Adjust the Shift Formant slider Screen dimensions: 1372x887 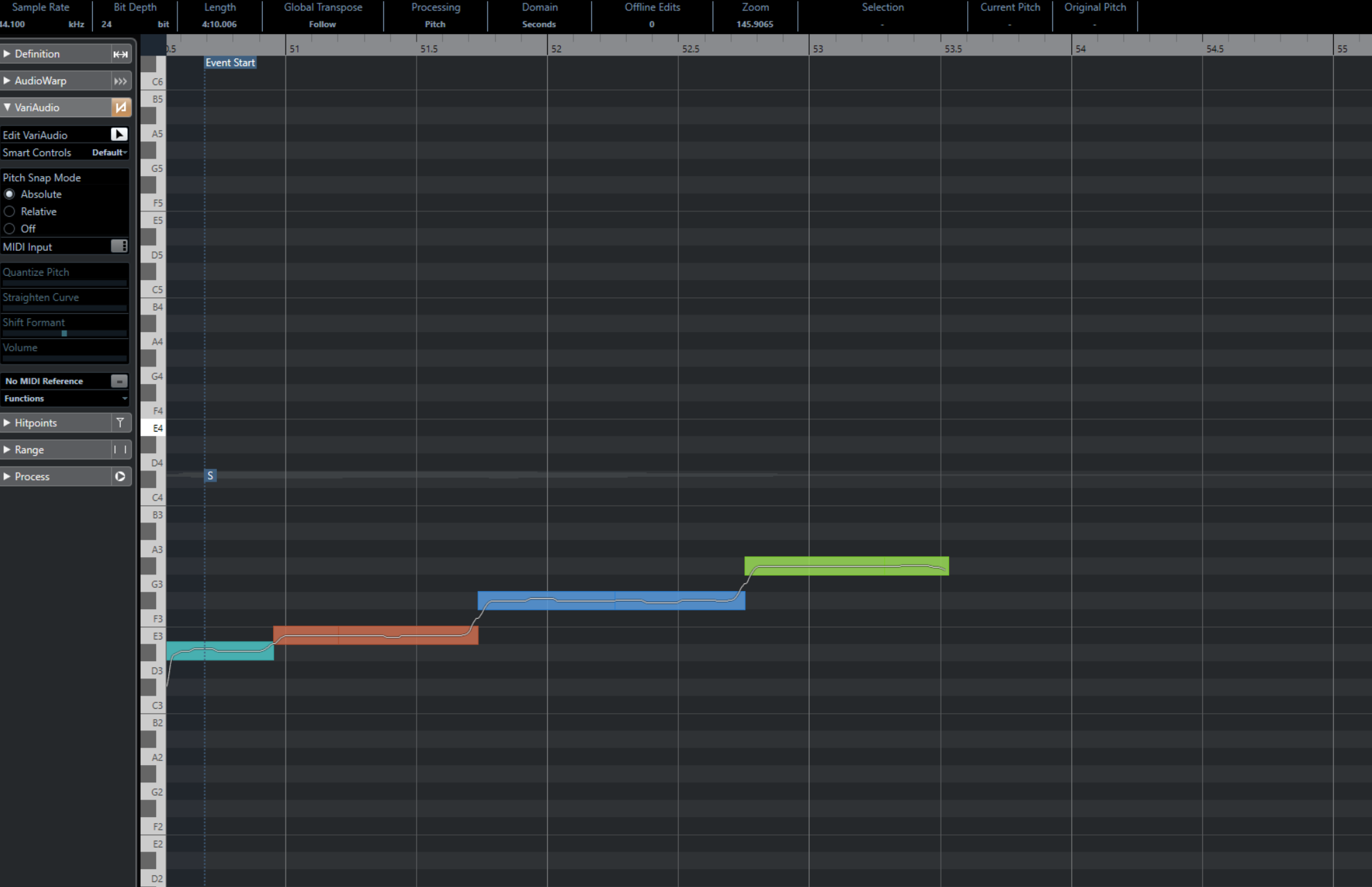click(64, 333)
